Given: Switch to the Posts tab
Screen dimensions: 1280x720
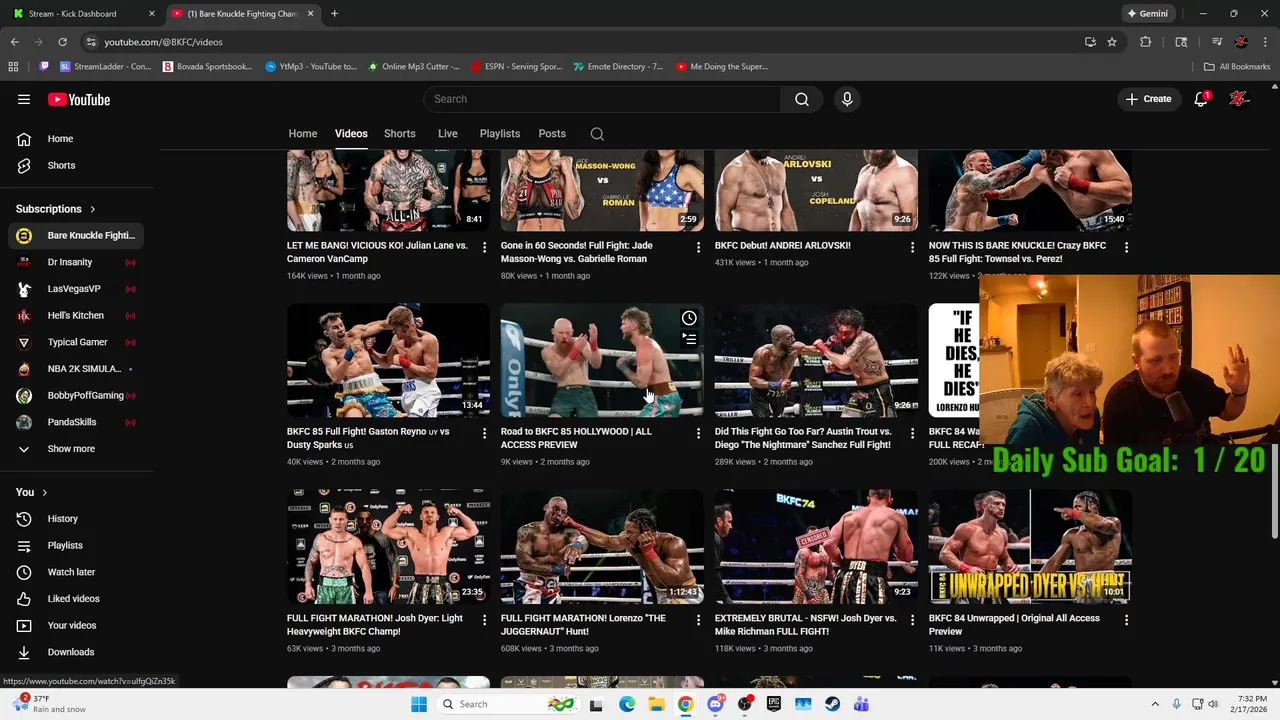Looking at the screenshot, I should [x=552, y=134].
